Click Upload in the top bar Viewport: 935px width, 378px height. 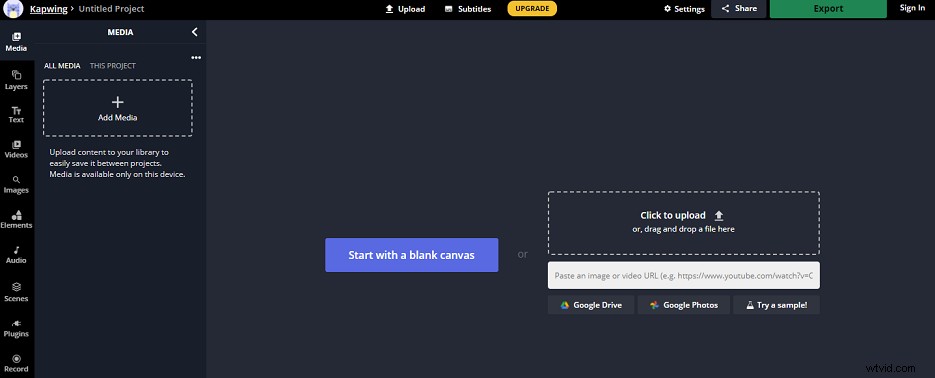click(405, 9)
